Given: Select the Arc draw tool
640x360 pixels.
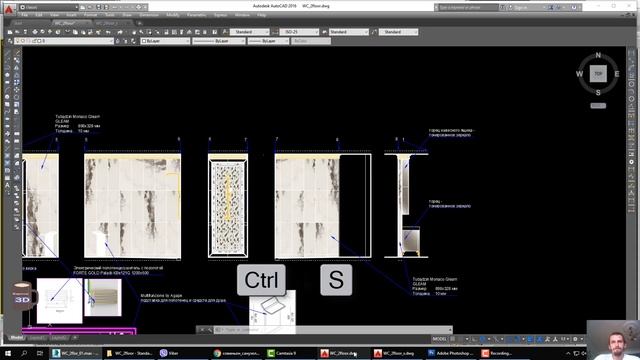Looking at the screenshot, I should point(7,89).
